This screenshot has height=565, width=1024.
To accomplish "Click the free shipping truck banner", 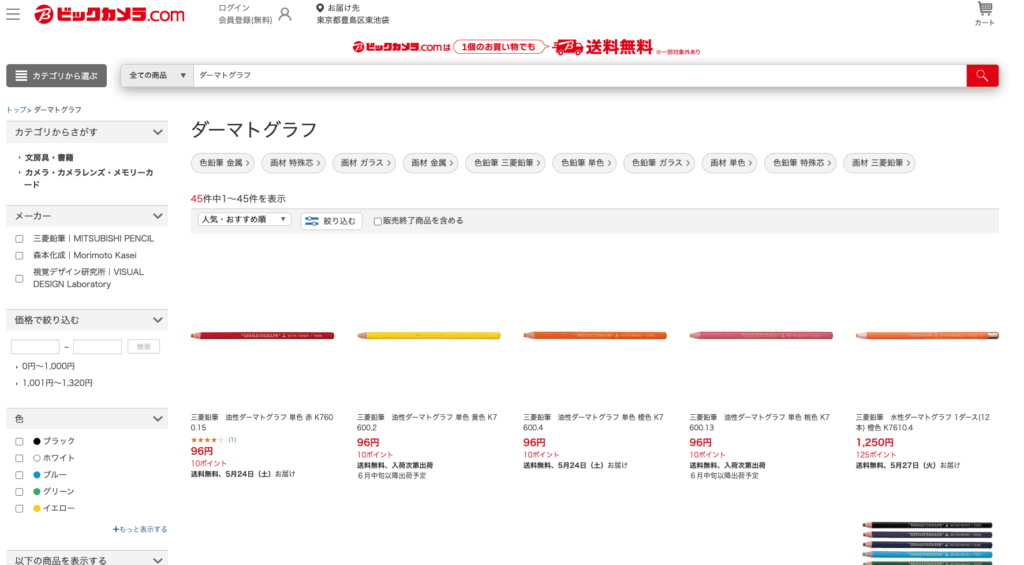I will pos(526,47).
